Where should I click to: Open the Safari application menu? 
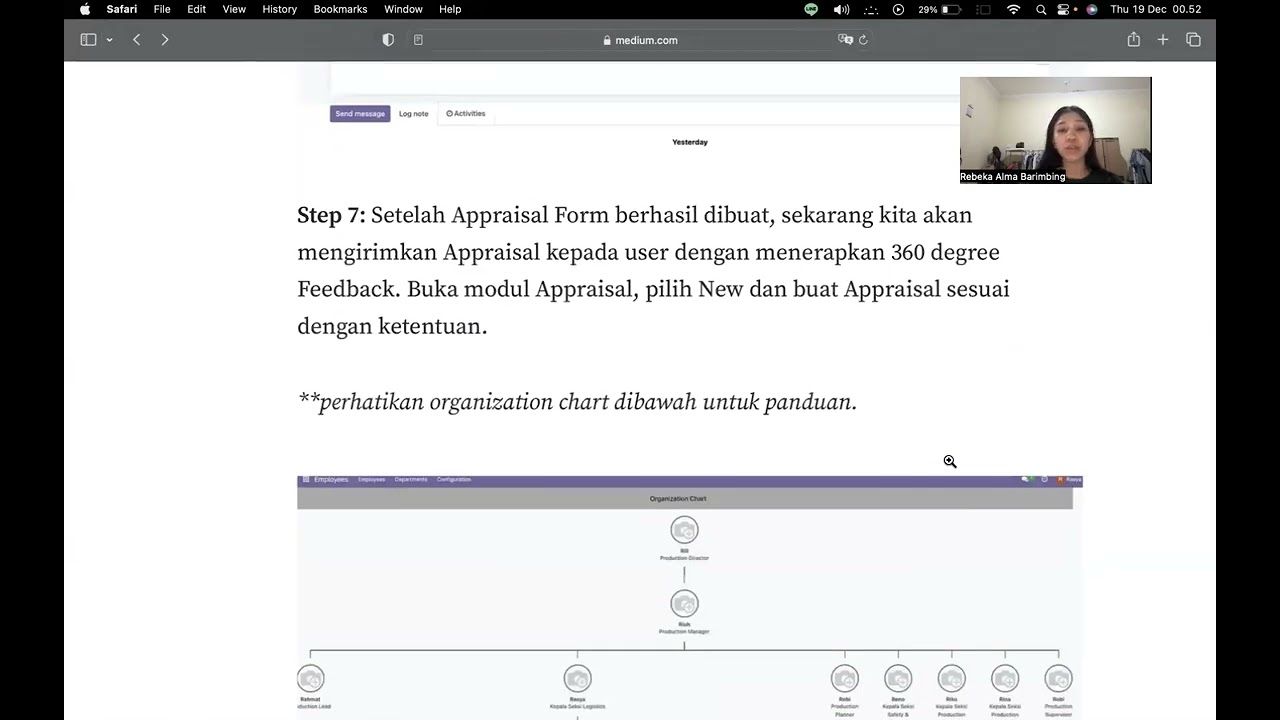[122, 9]
